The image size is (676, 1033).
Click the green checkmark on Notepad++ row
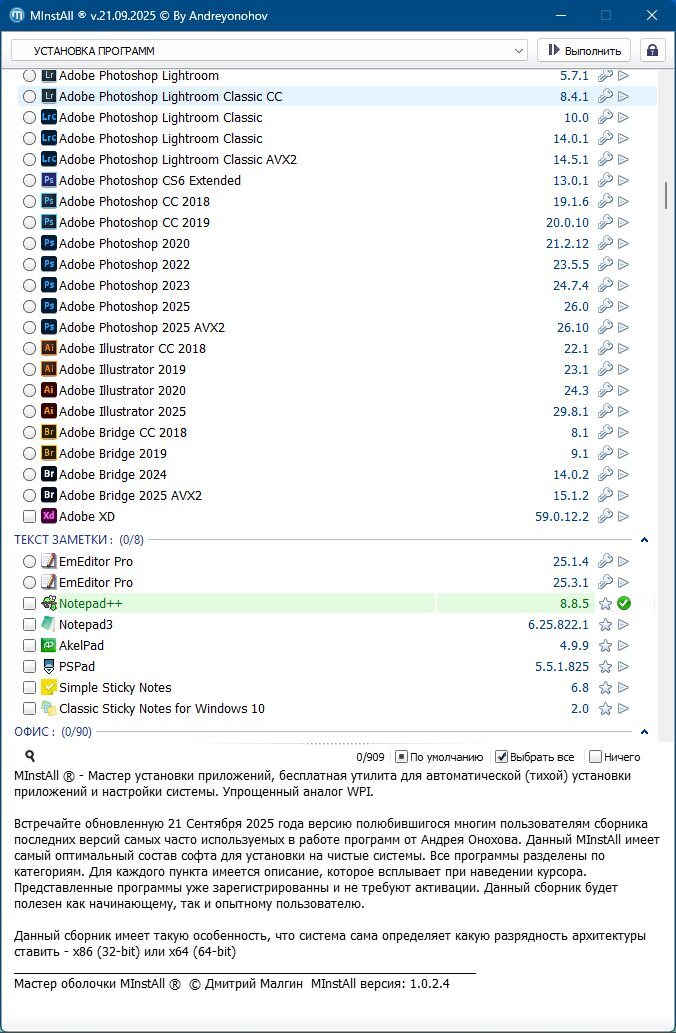click(623, 603)
